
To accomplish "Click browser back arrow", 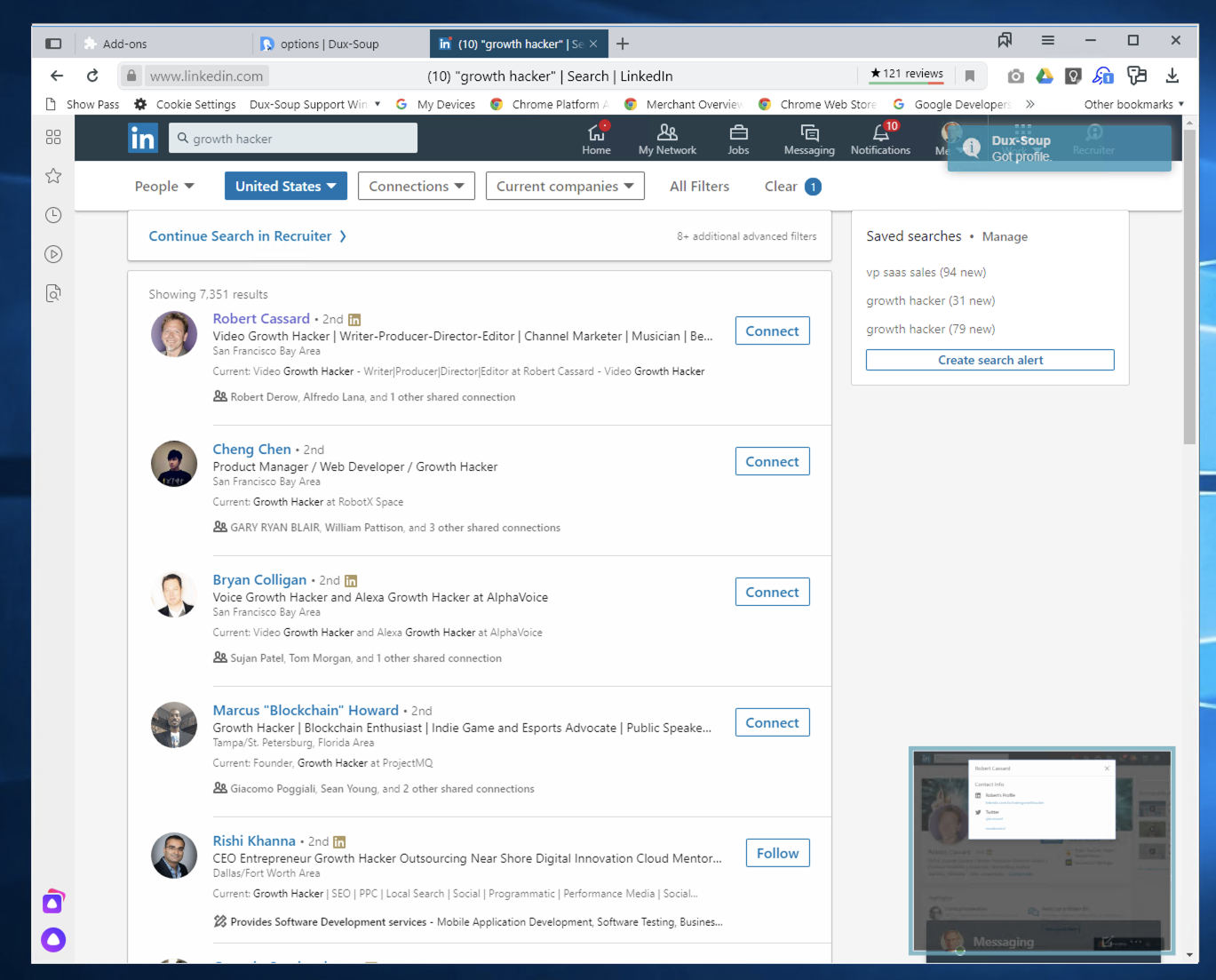I will click(57, 76).
